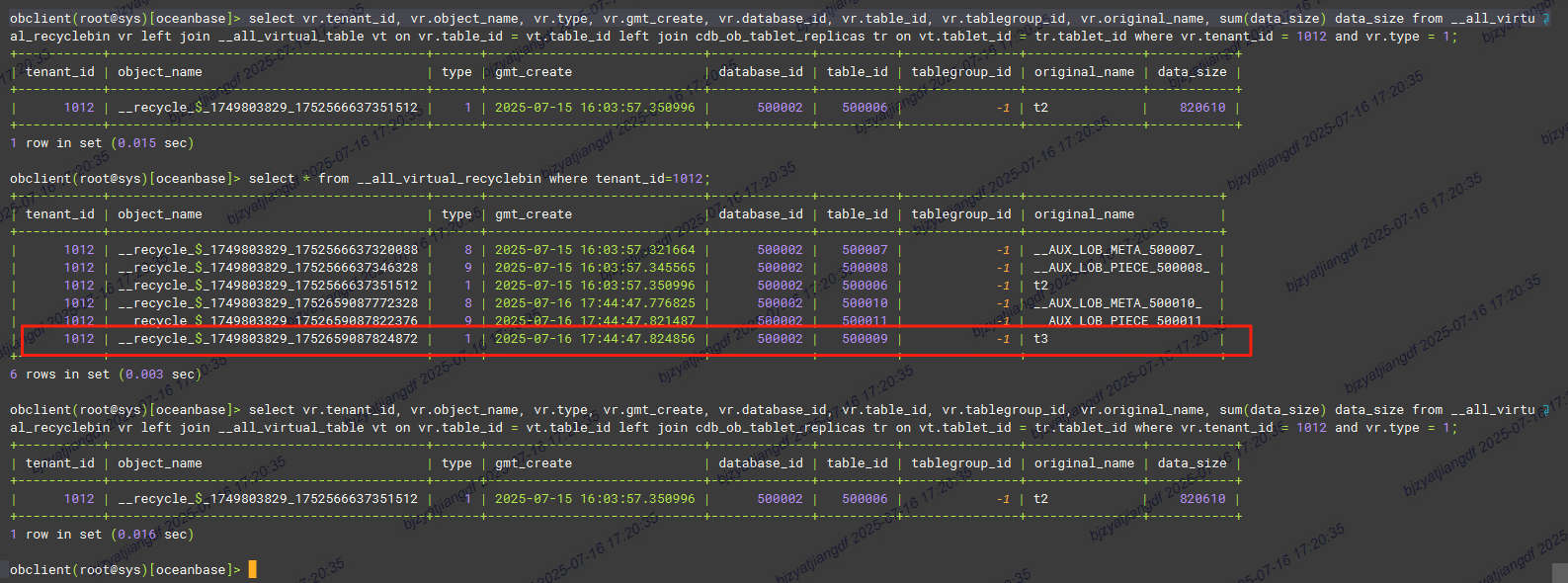1568x583 pixels.
Task: Click the timestamp 2025-07-15 16:03:57.321664
Action: 595,250
